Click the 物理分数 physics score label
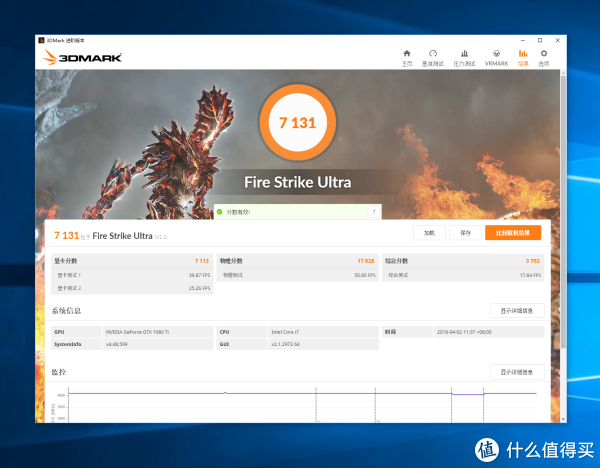The image size is (600, 468). [231, 261]
